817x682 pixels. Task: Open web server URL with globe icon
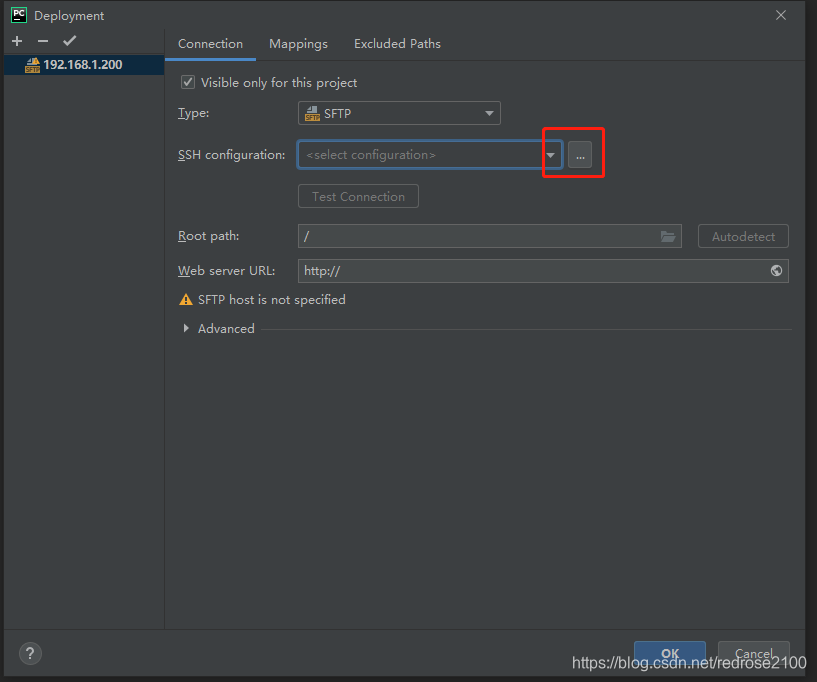click(776, 271)
